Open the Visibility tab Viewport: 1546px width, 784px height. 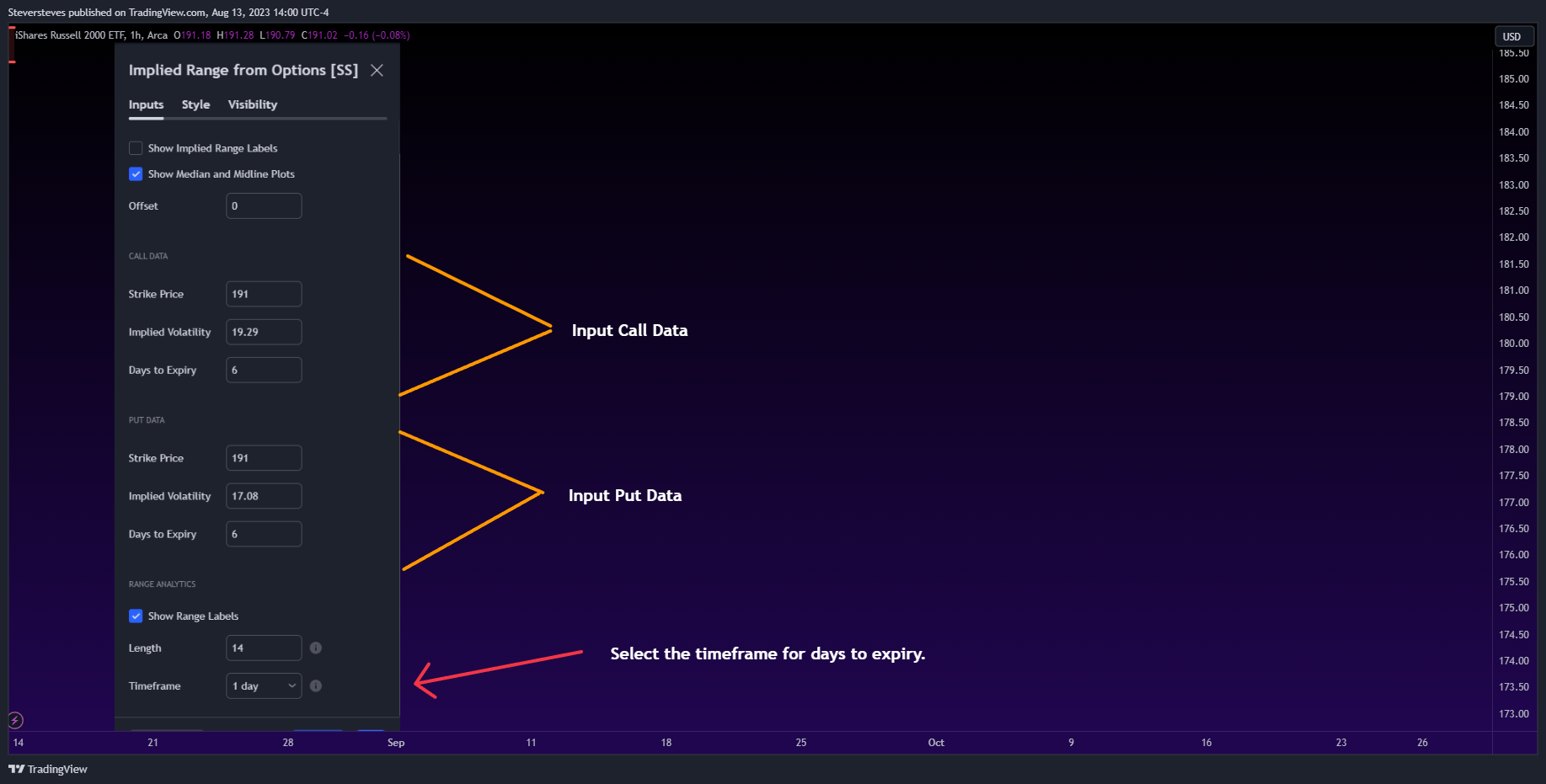coord(252,104)
